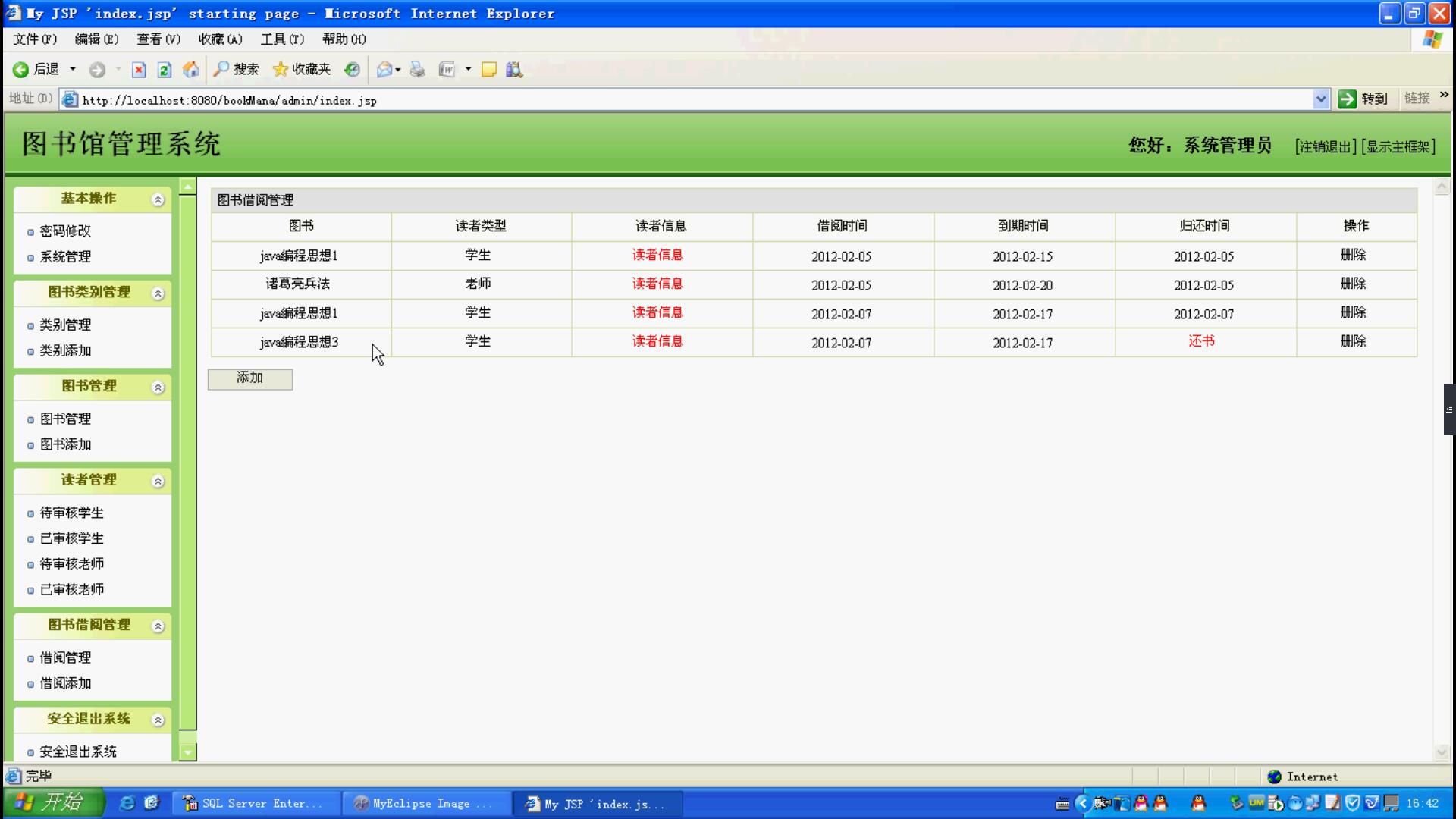1456x819 pixels.
Task: Open 类别添加 in sidebar
Action: coord(65,350)
